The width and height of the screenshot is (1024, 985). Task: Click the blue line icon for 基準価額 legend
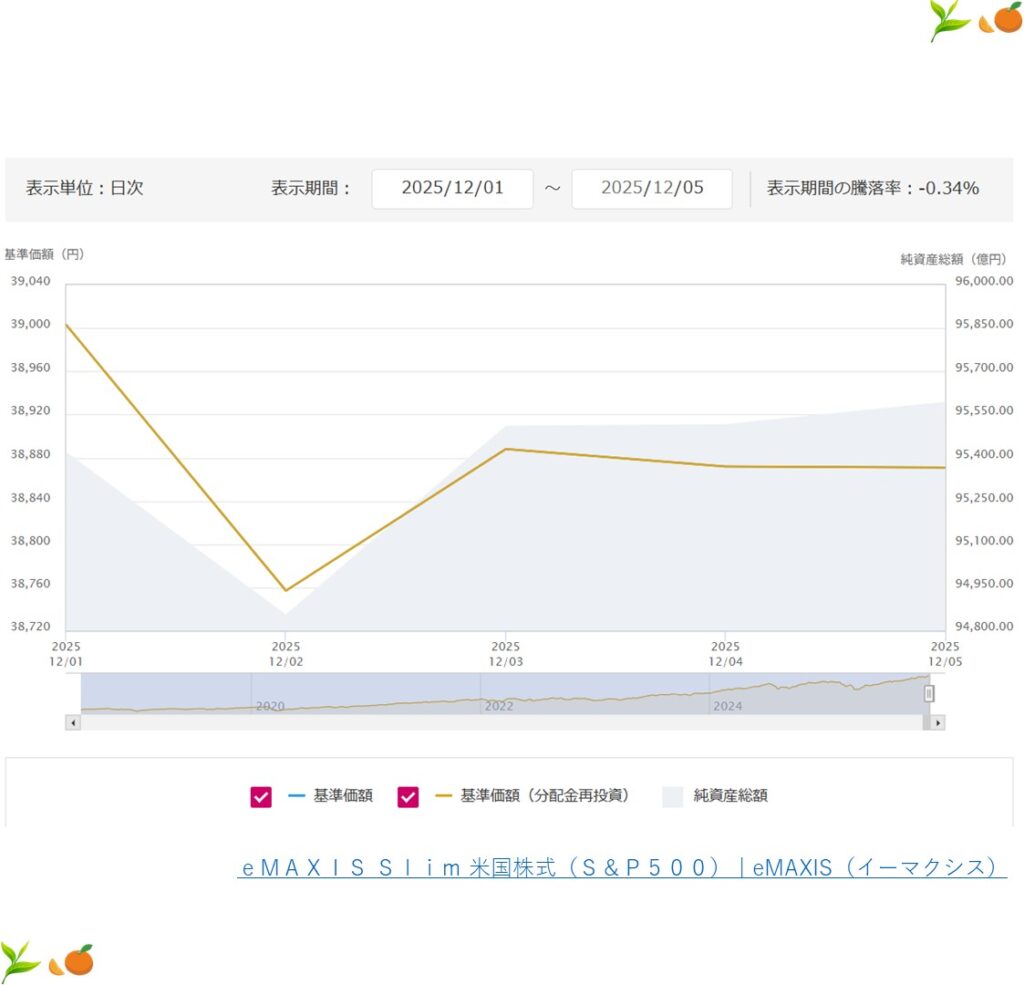296,796
